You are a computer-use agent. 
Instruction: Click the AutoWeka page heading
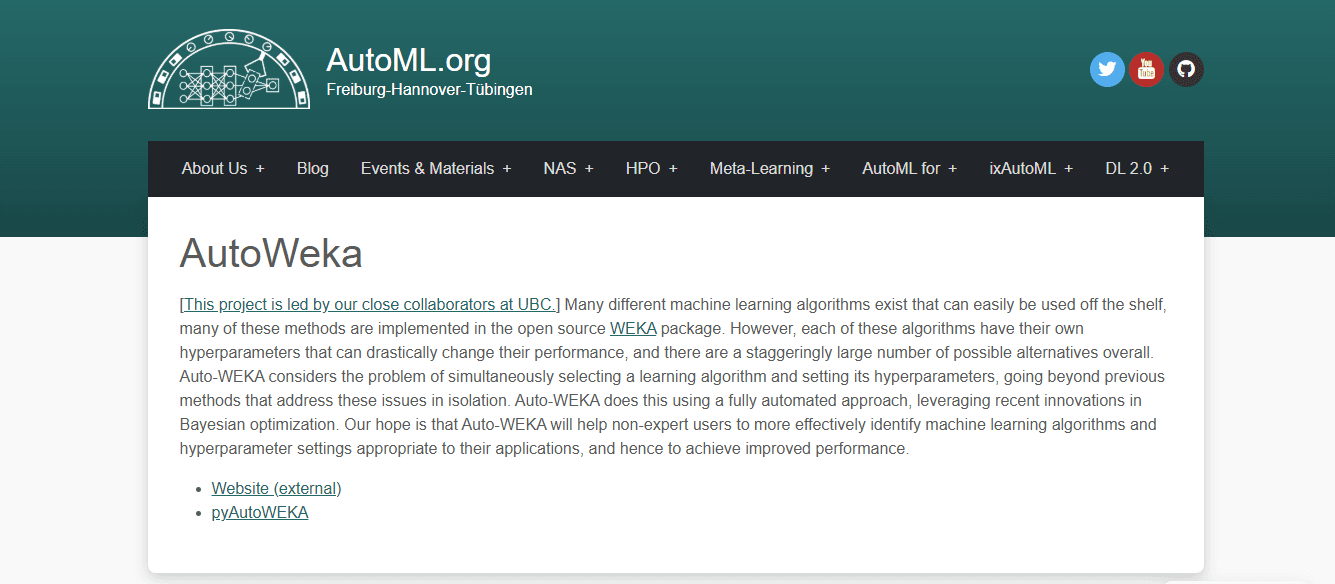[x=271, y=254]
